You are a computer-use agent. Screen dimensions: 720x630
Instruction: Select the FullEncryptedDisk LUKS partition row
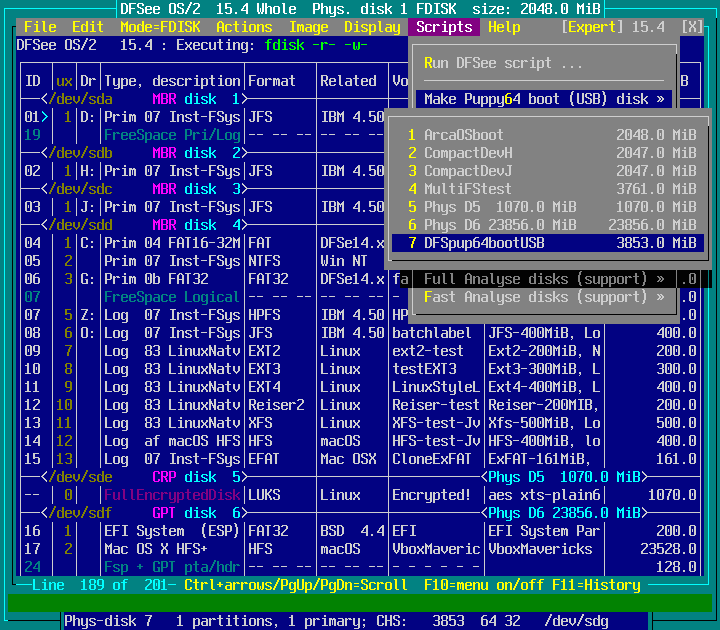[172, 495]
